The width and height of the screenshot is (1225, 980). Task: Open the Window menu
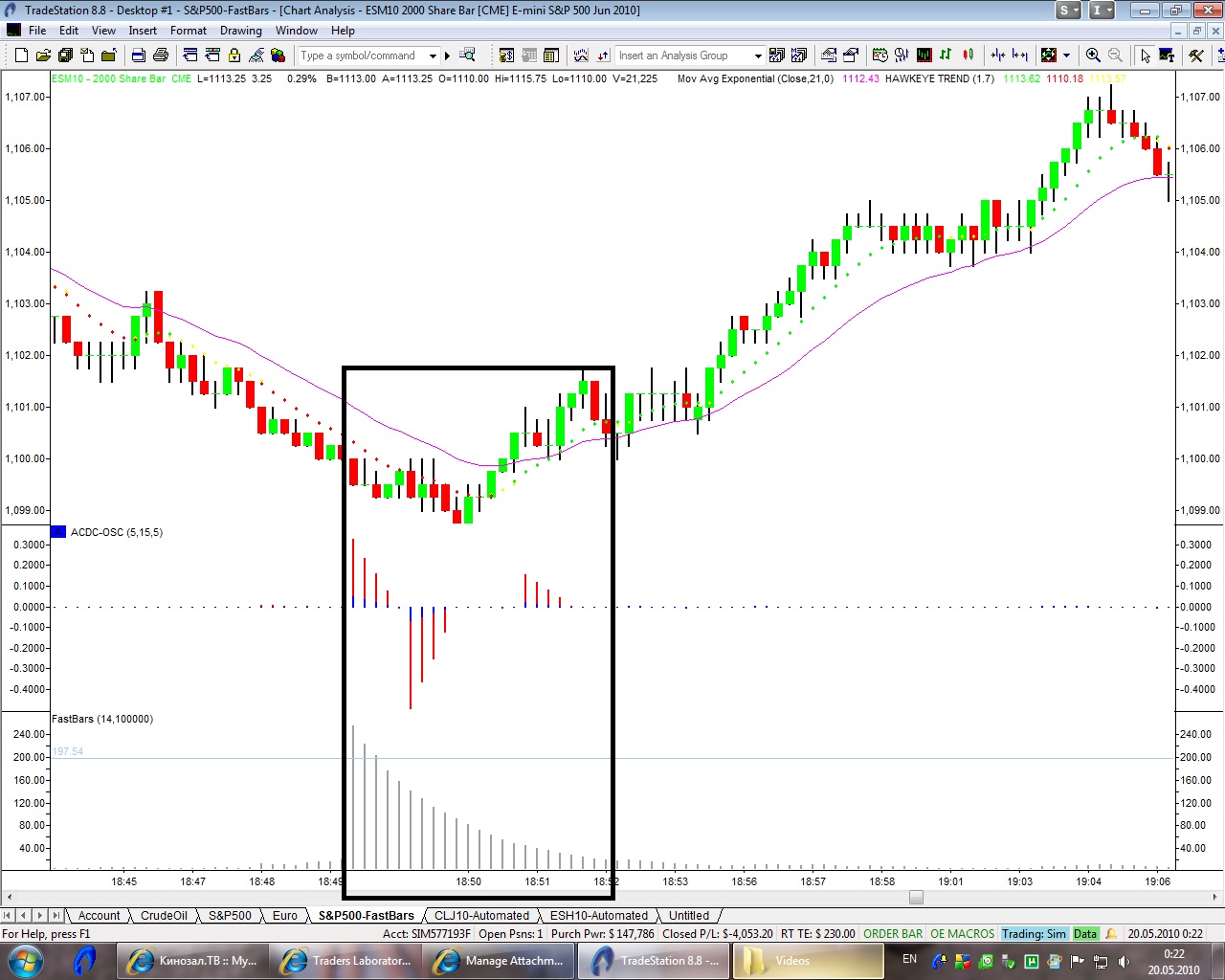tap(297, 31)
